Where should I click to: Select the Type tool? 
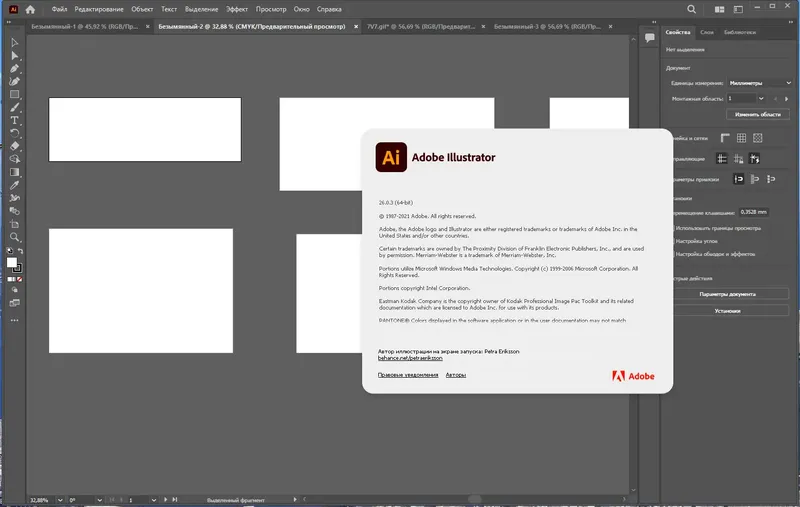coord(14,120)
